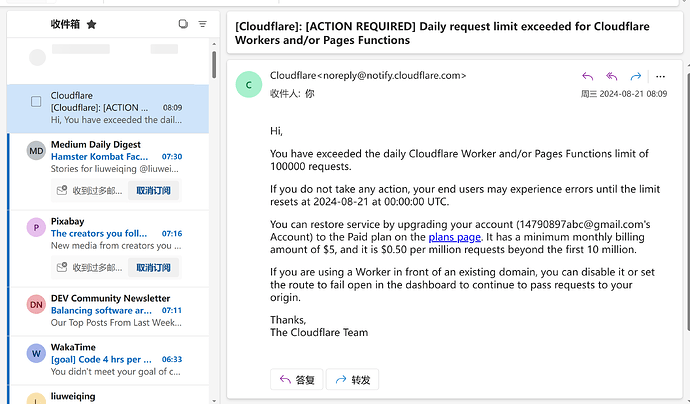Click the message list scrollbar thumb
Viewport: 690px width, 404px height.
(214, 65)
